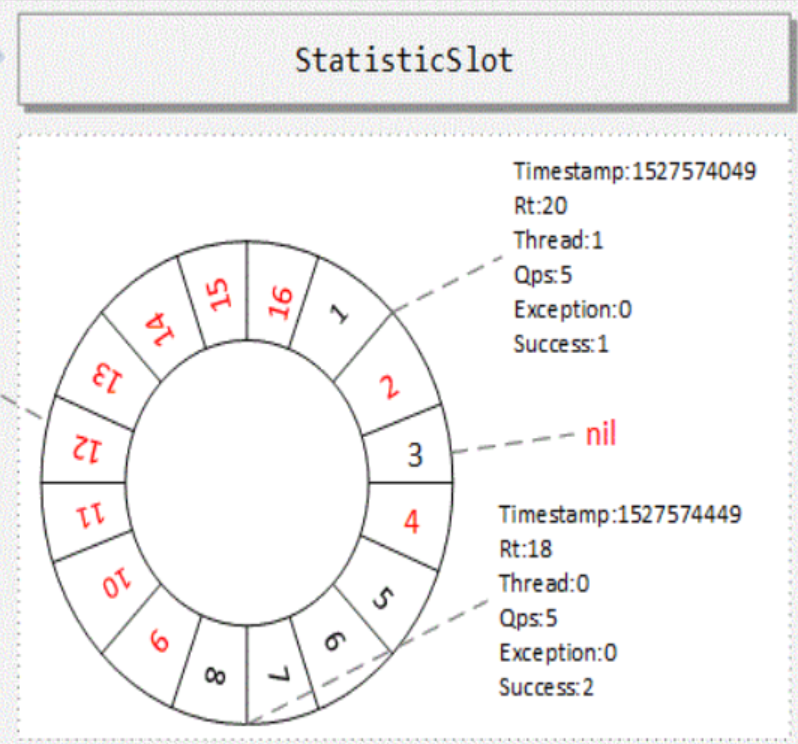Select ring segment numbered 6
The image size is (798, 744).
pos(334,641)
